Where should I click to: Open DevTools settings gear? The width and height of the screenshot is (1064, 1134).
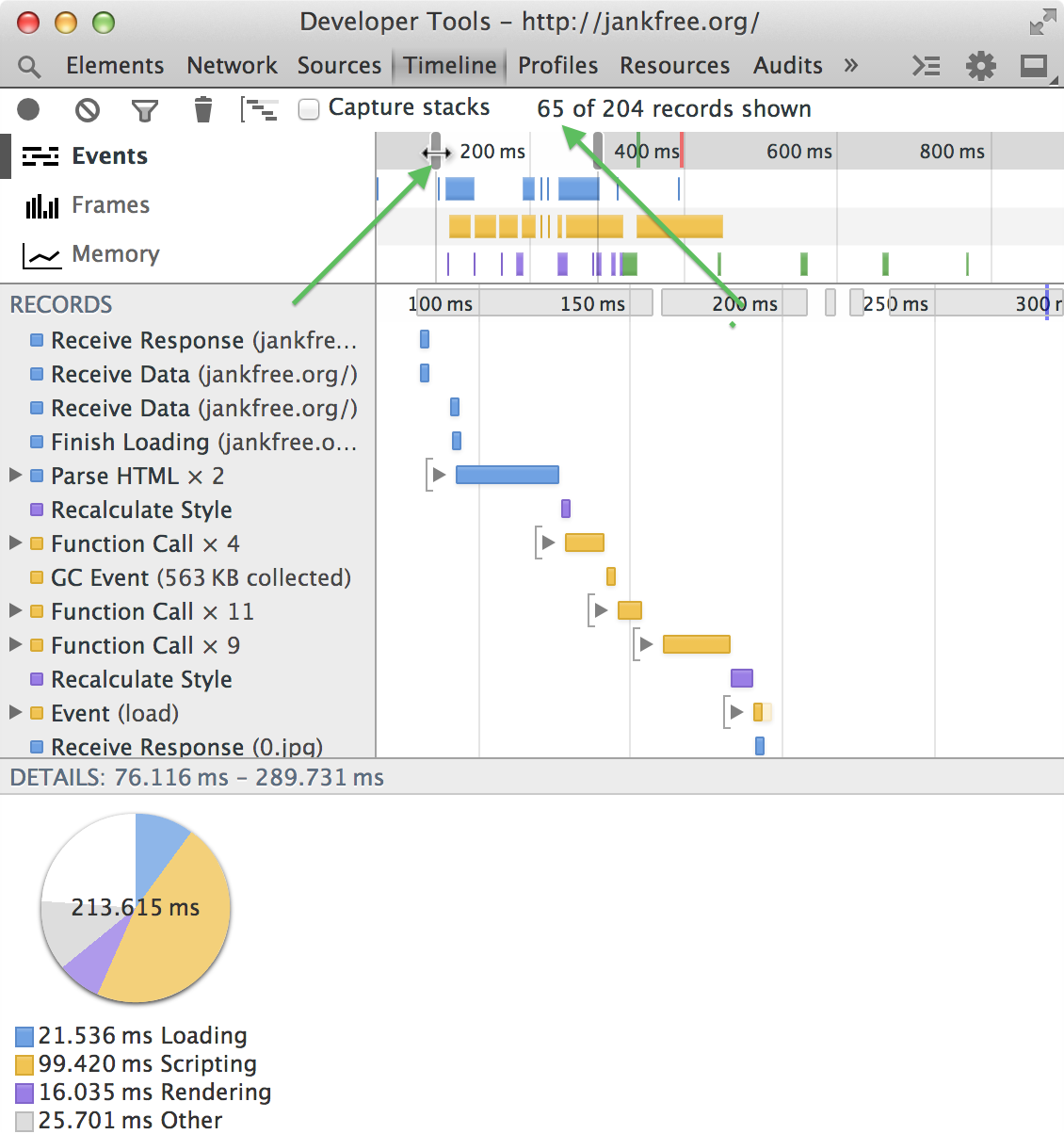pyautogui.click(x=980, y=66)
